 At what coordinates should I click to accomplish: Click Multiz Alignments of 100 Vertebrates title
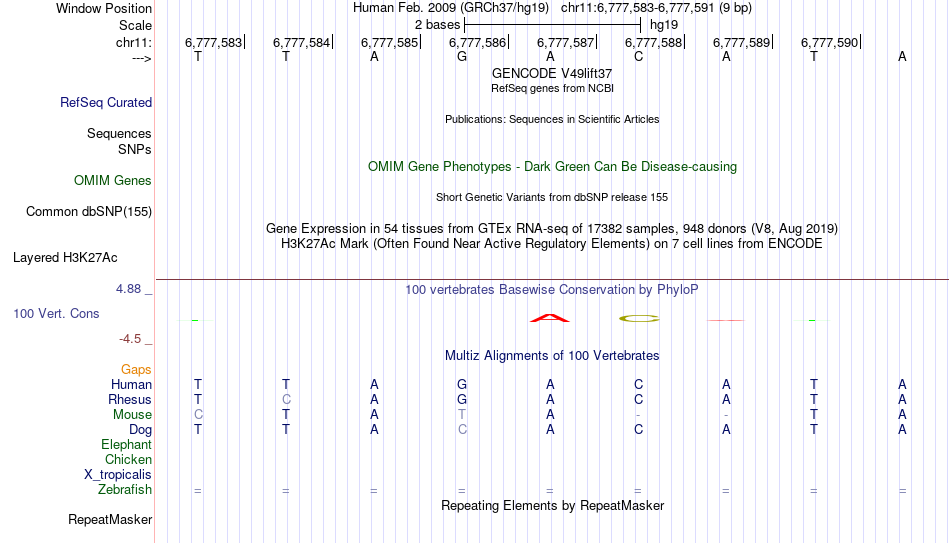click(x=552, y=356)
